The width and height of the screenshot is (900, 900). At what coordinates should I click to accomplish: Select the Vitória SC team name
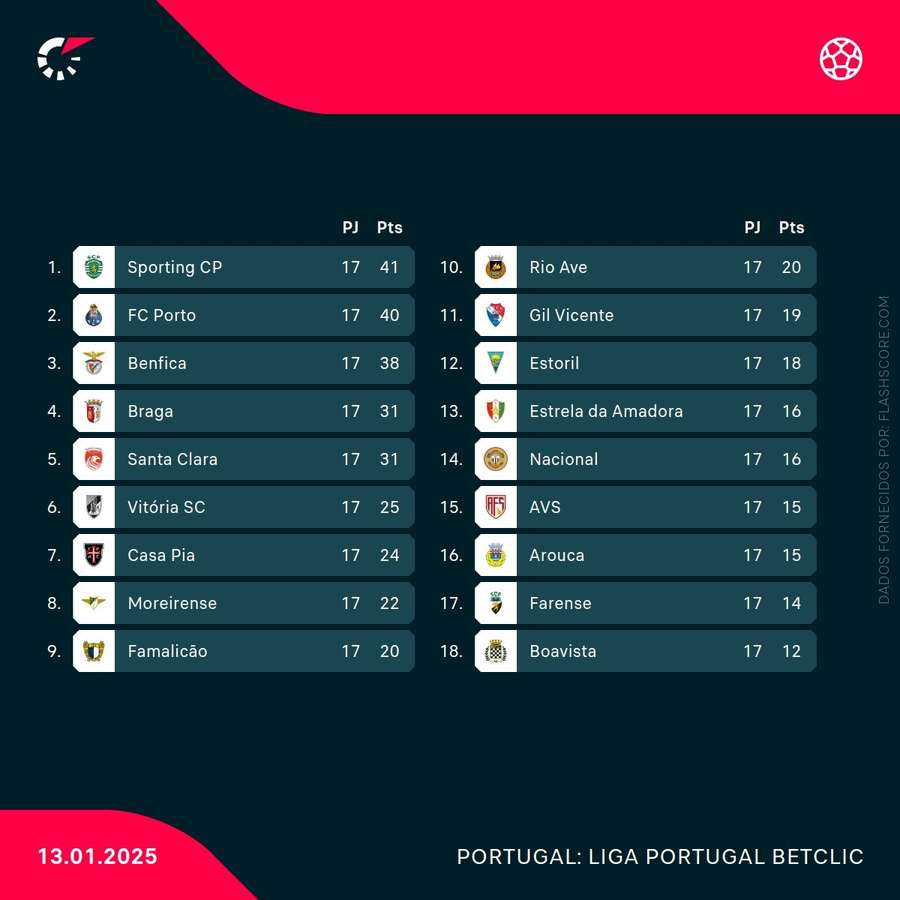[x=166, y=507]
